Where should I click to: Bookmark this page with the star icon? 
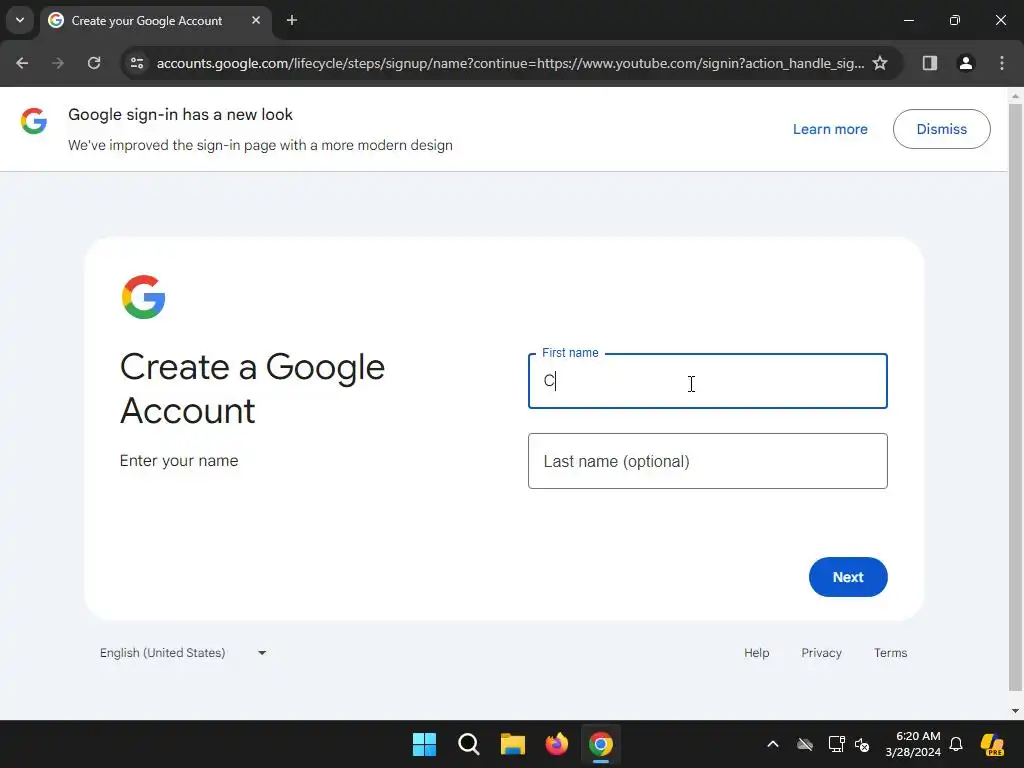pyautogui.click(x=880, y=63)
